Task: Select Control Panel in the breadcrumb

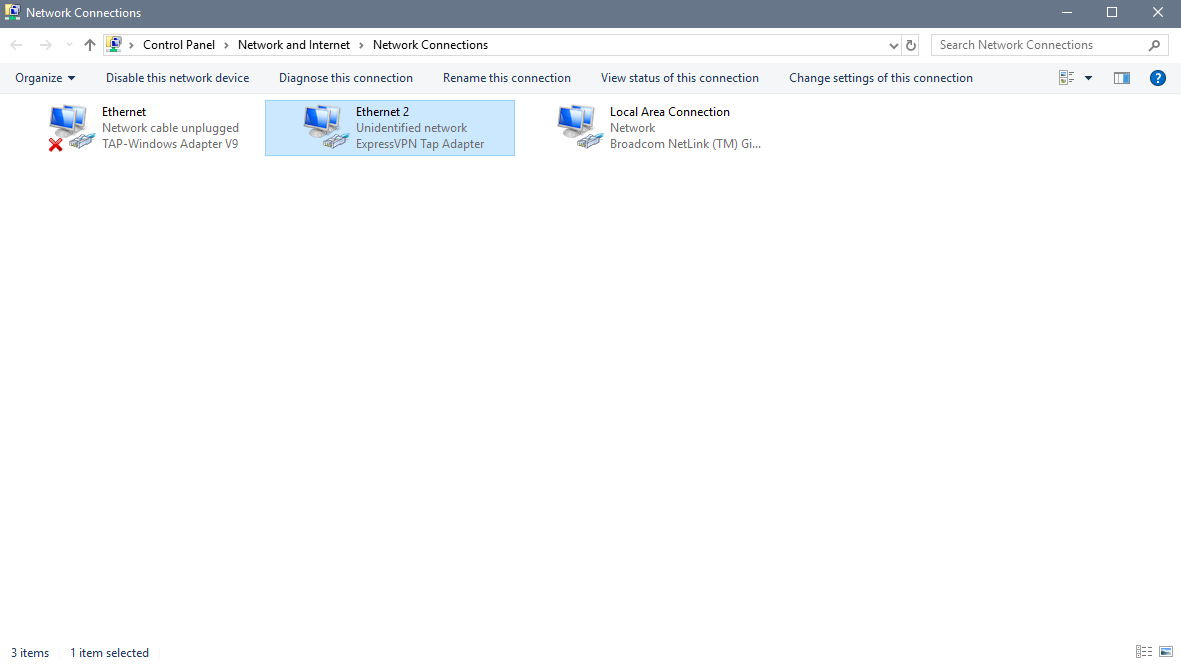Action: click(x=179, y=45)
